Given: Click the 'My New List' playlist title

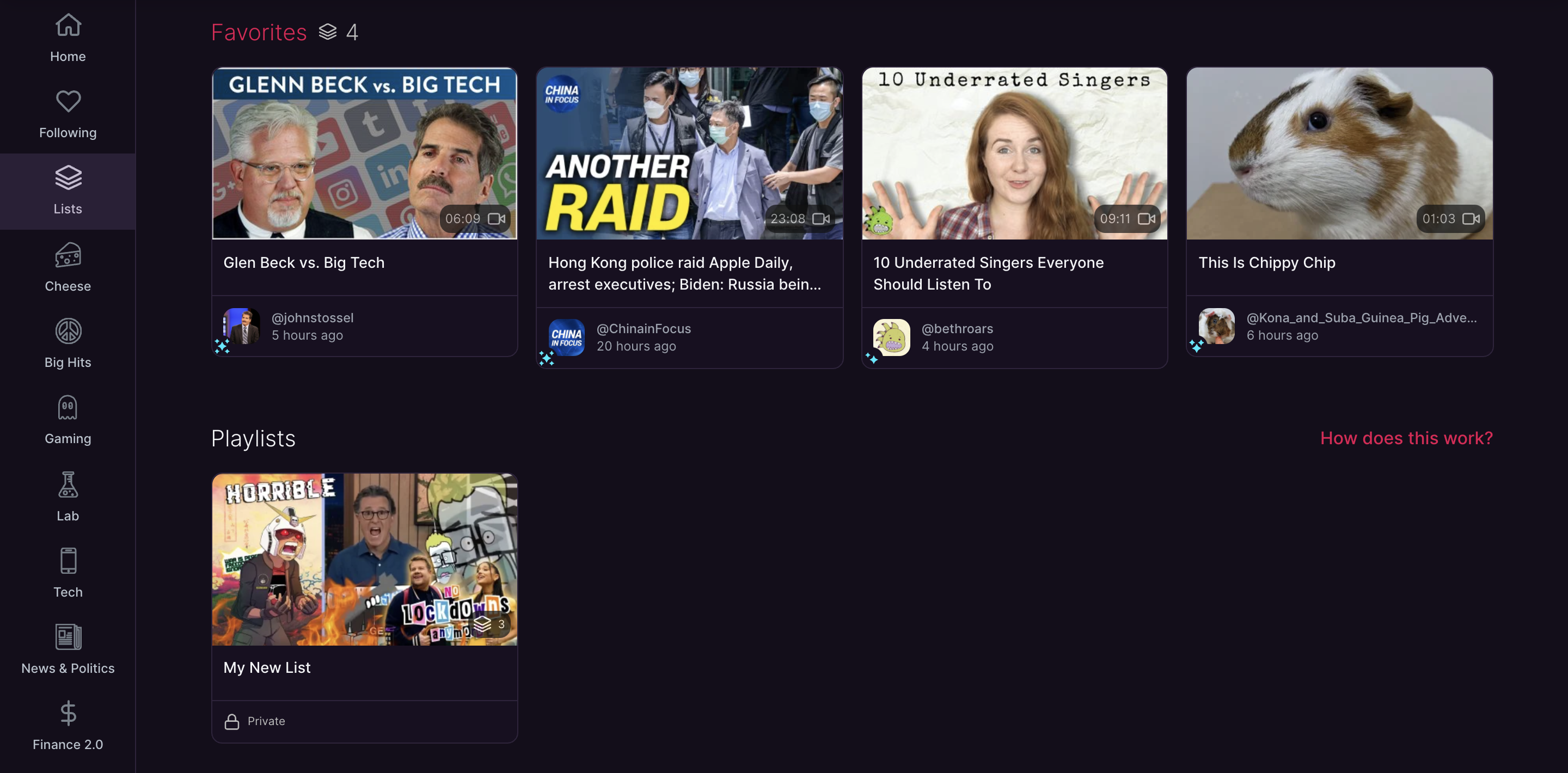Looking at the screenshot, I should pyautogui.click(x=267, y=668).
